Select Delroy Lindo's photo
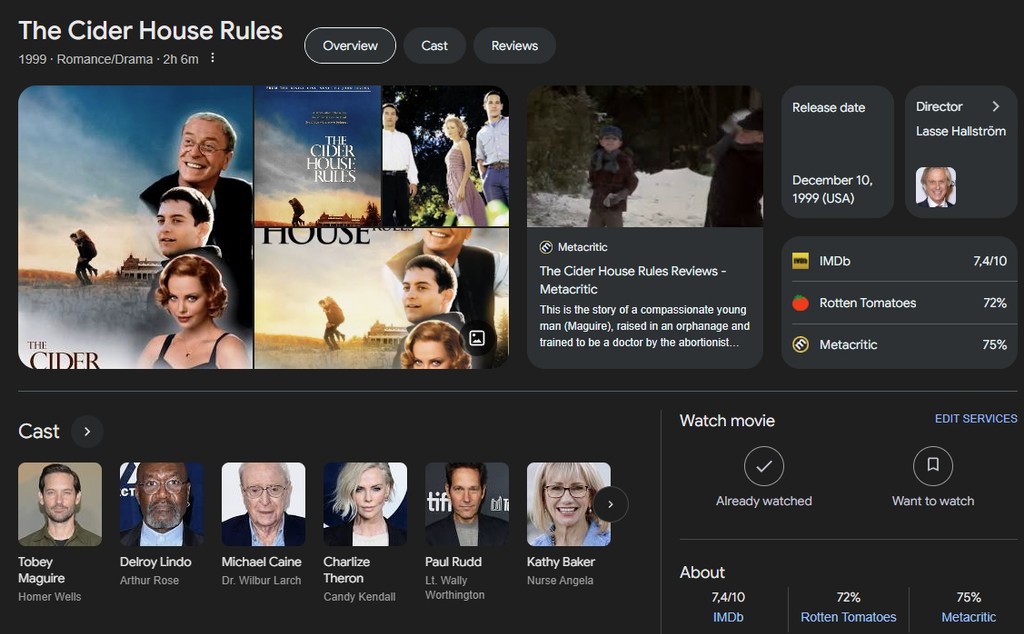1024x634 pixels. tap(162, 504)
